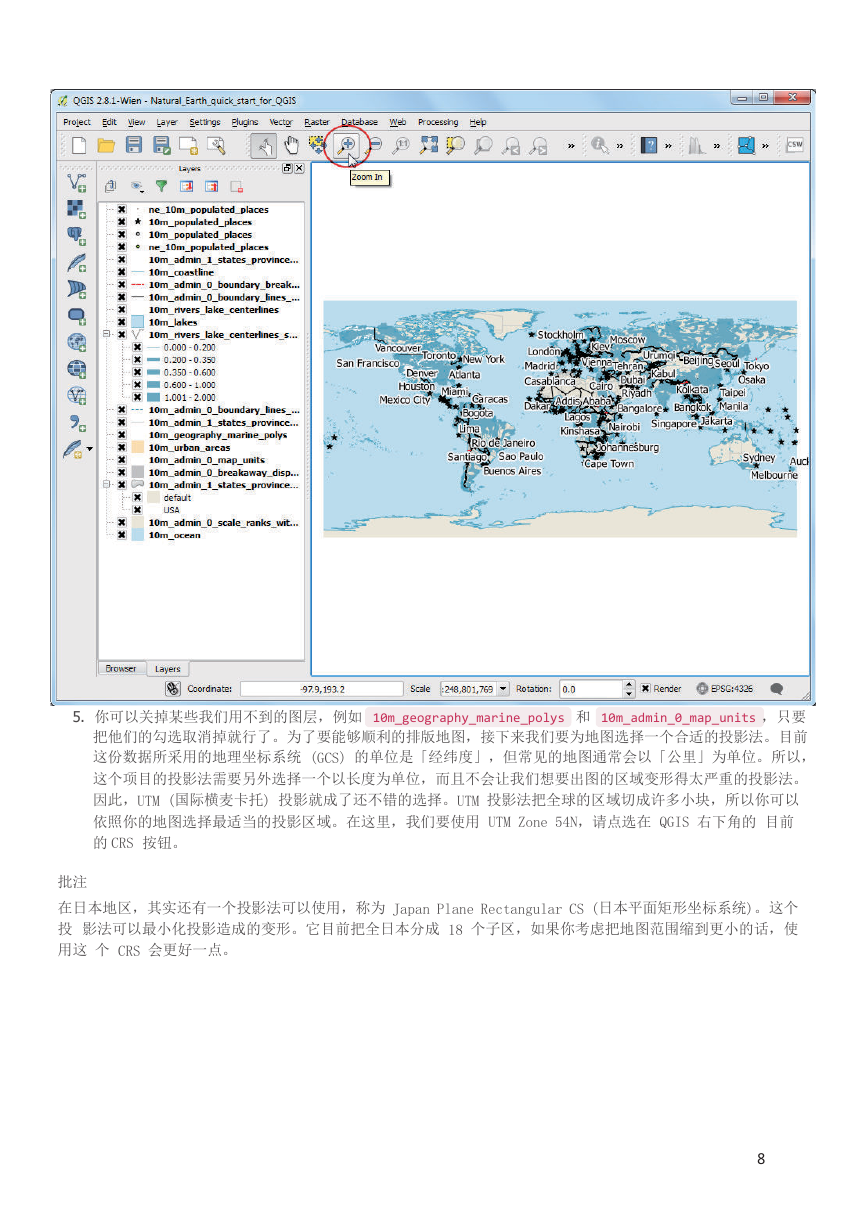Select the Touch zoom and pan arrow tool
The width and height of the screenshot is (868, 1228).
(264, 146)
